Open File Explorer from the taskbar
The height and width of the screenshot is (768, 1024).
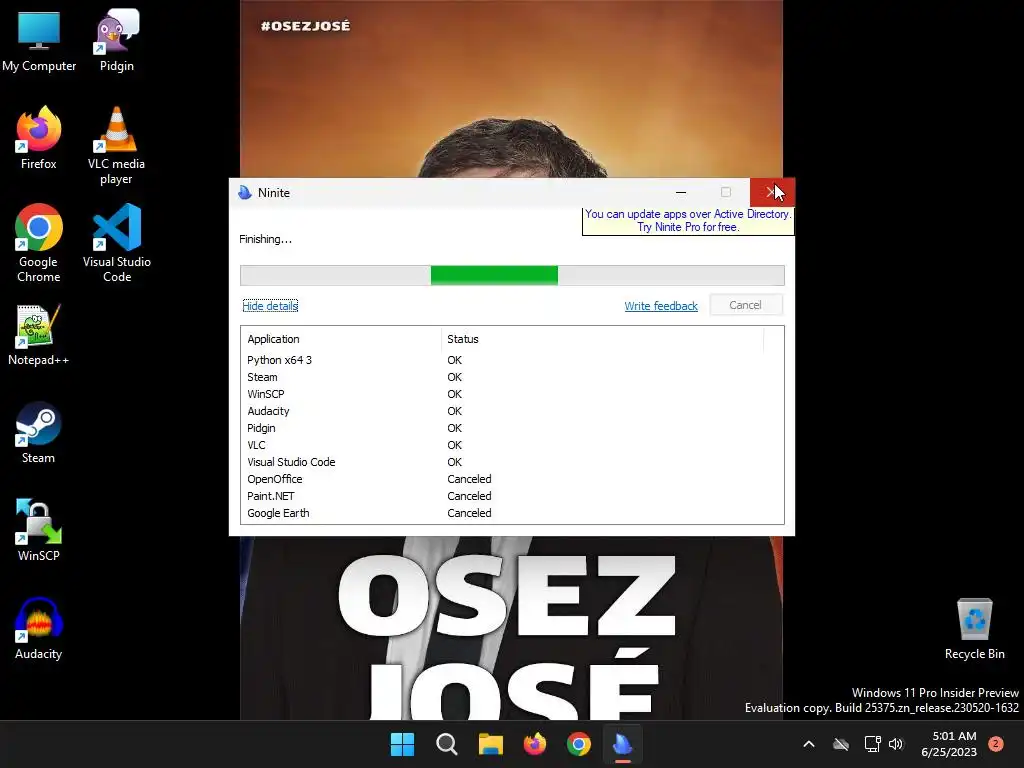click(x=490, y=744)
